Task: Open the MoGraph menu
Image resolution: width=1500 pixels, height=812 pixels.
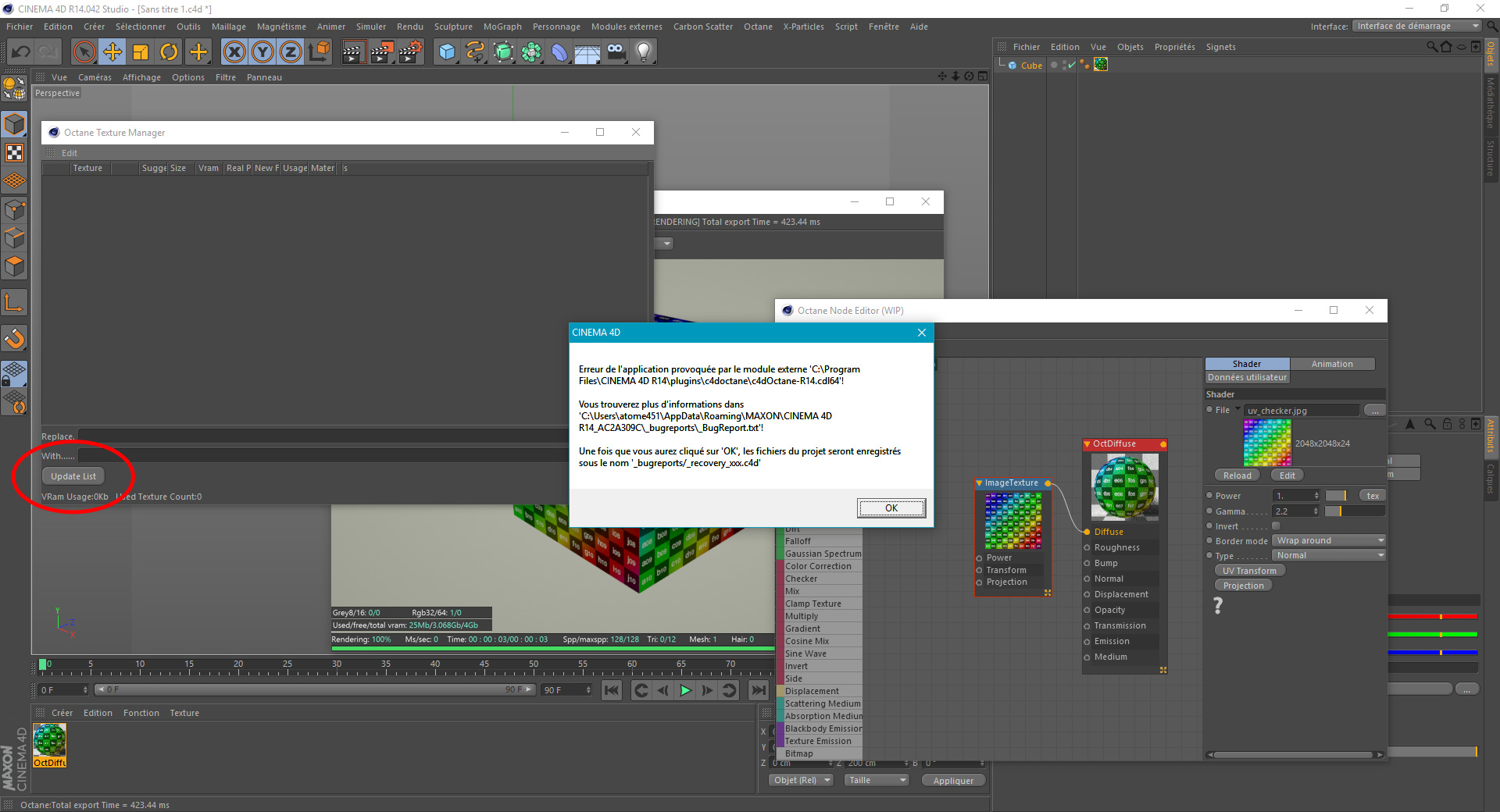Action: click(x=502, y=27)
